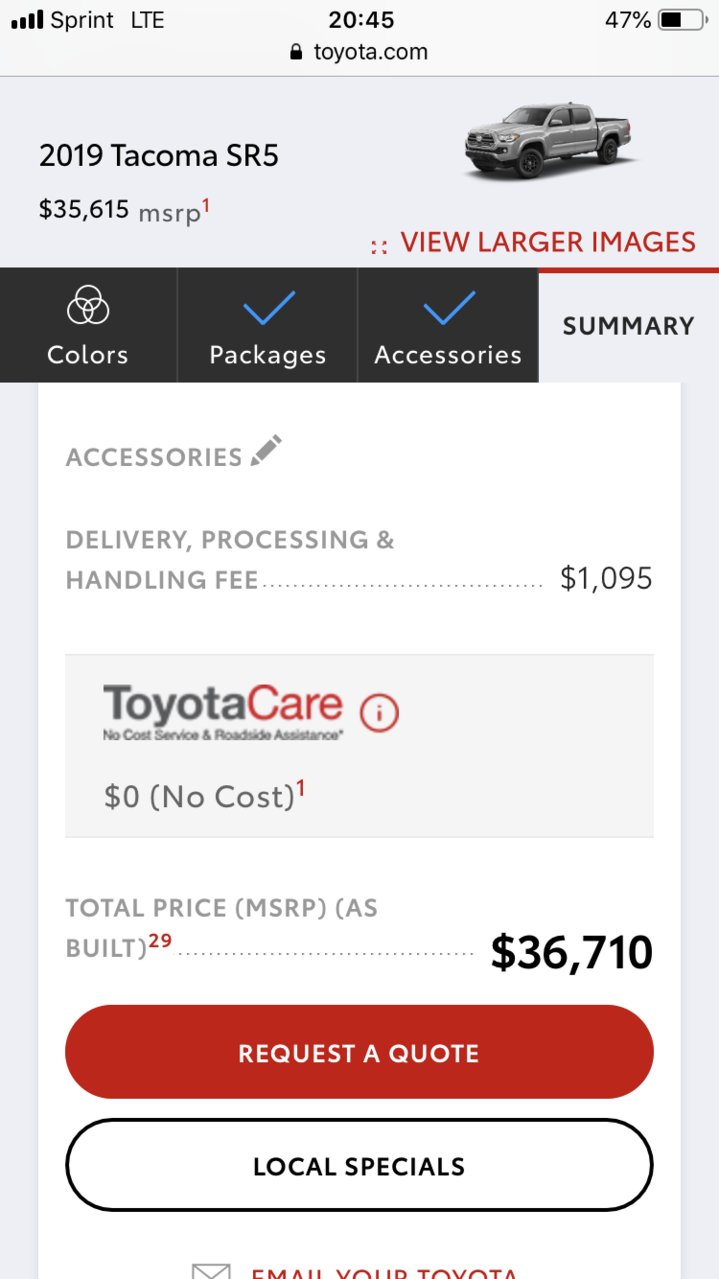This screenshot has height=1279, width=719.
Task: Open the ToyotaCare info circle icon
Action: coord(379,713)
